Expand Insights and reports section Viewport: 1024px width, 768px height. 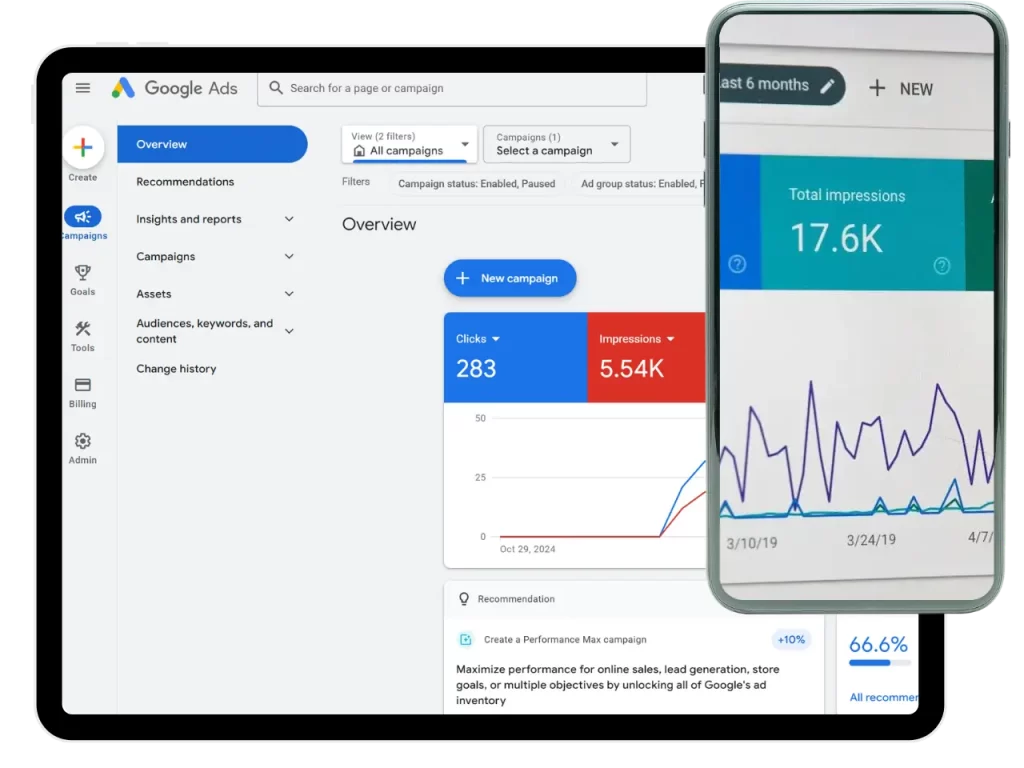coord(289,219)
